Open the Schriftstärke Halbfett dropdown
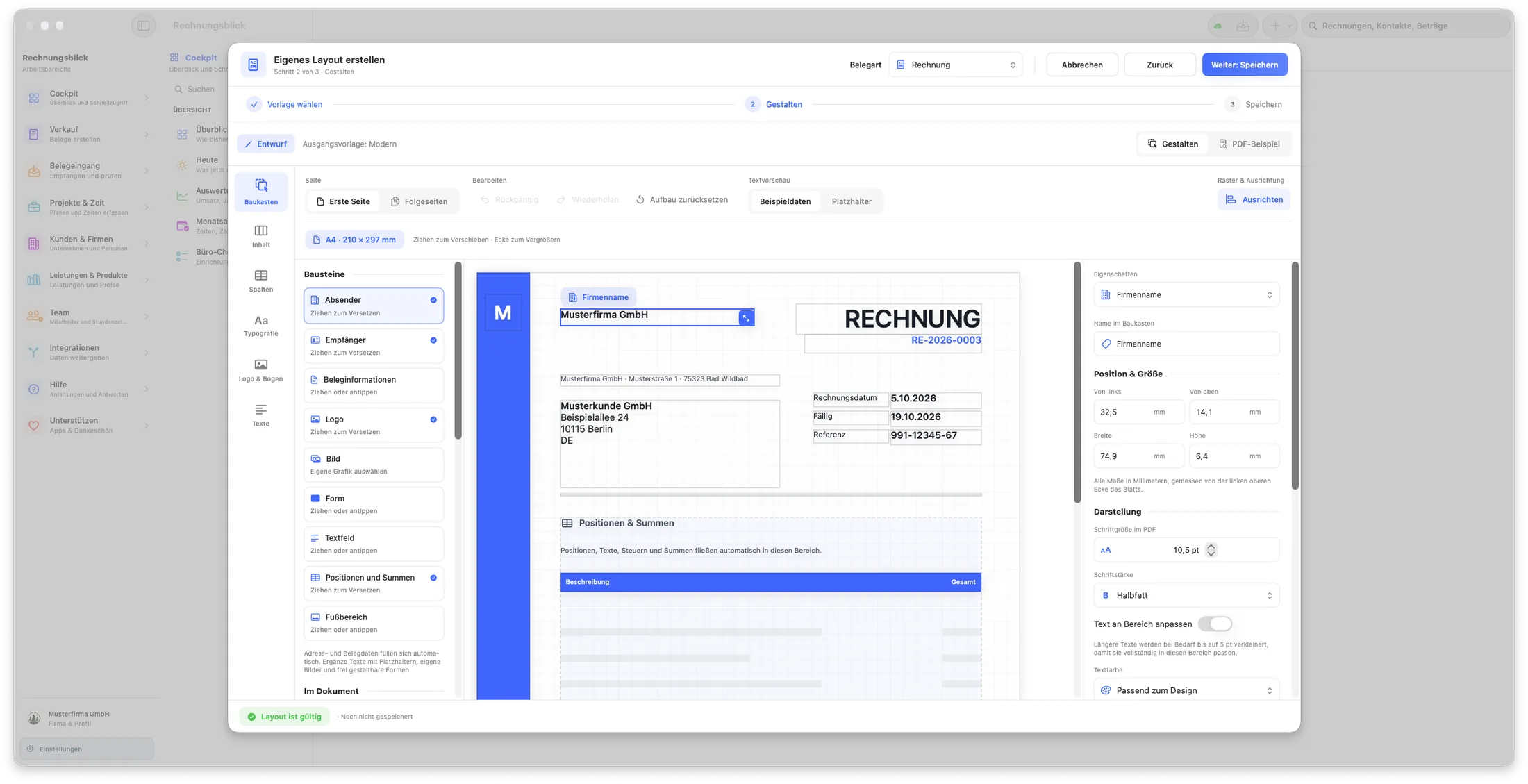1528x784 pixels. pyautogui.click(x=1186, y=595)
